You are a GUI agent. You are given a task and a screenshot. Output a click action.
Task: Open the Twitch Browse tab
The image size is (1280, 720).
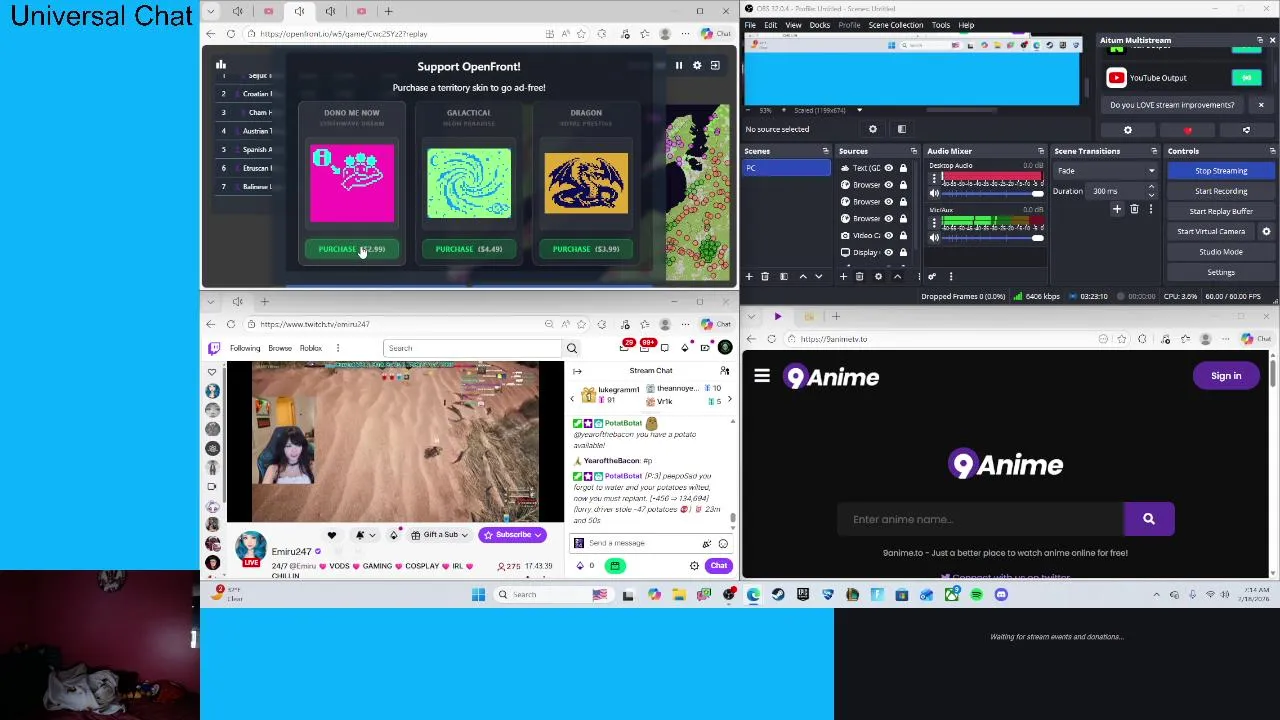coord(280,348)
